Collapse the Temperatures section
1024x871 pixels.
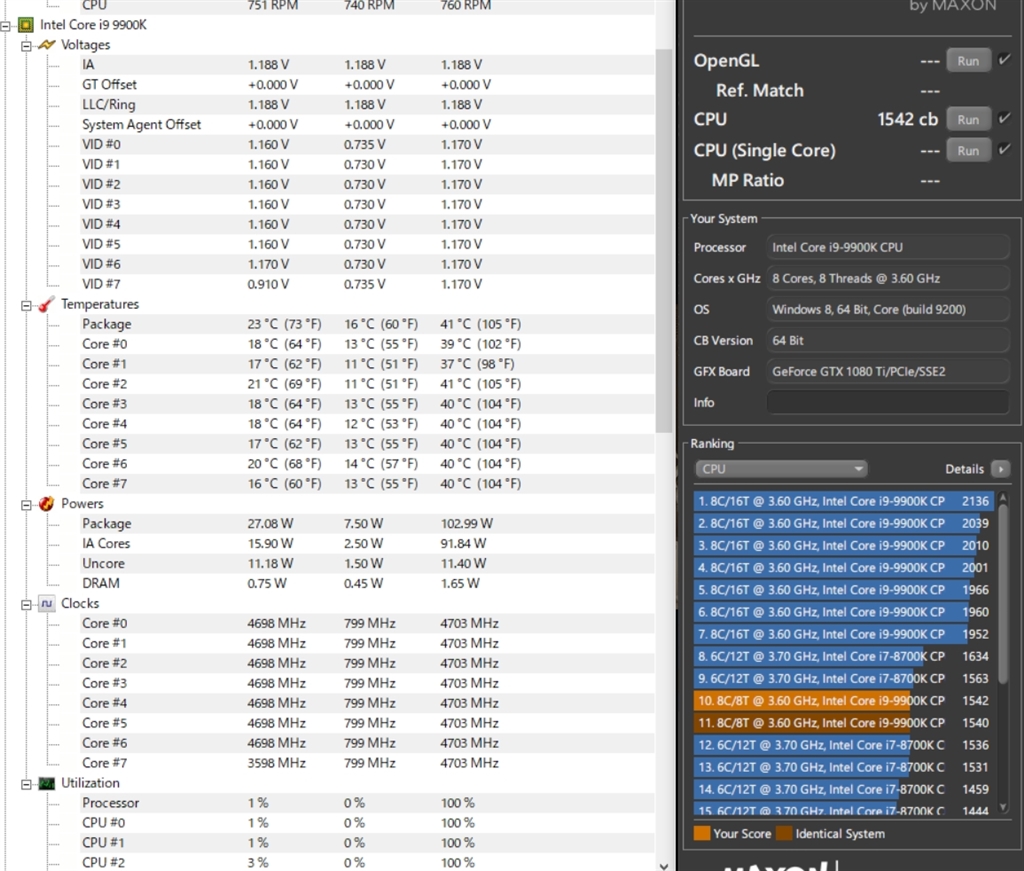[26, 305]
